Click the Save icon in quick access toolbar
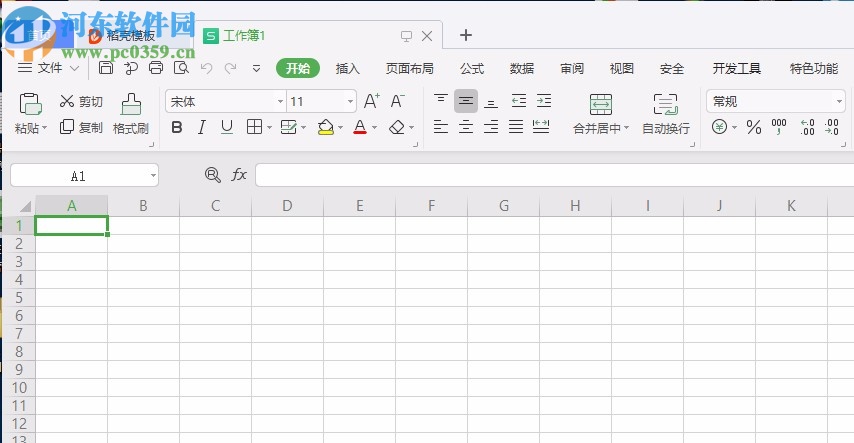The image size is (854, 443). [106, 68]
